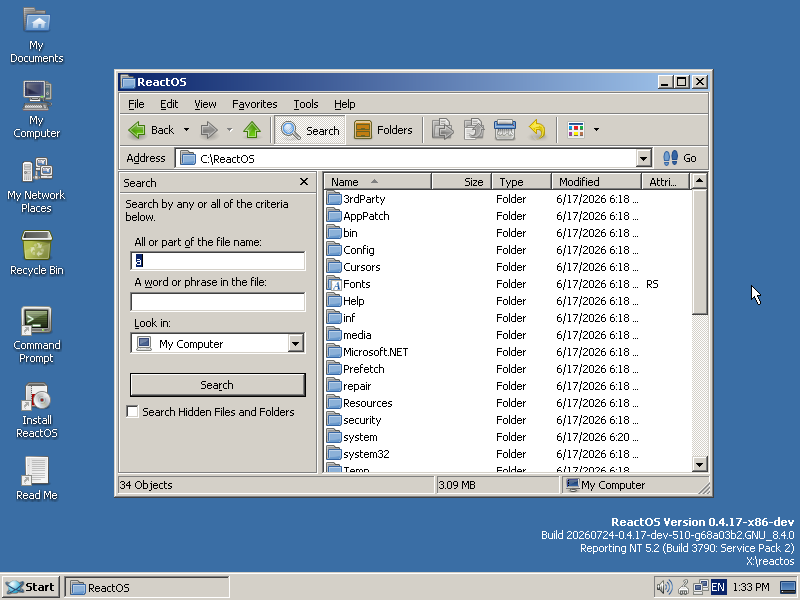Select My Network Places desktop icon

(x=37, y=186)
